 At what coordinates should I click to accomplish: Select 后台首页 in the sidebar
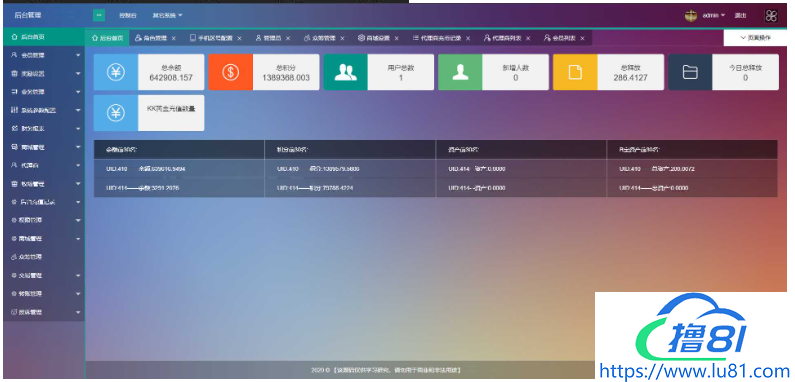[x=44, y=37]
